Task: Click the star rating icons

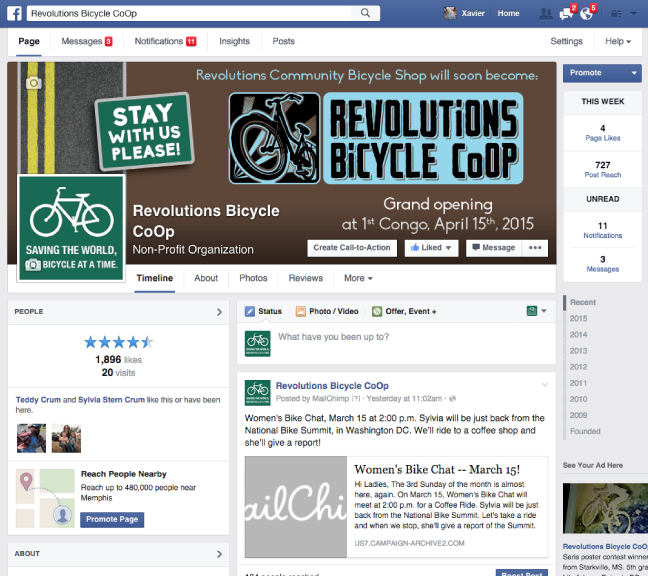Action: (119, 342)
